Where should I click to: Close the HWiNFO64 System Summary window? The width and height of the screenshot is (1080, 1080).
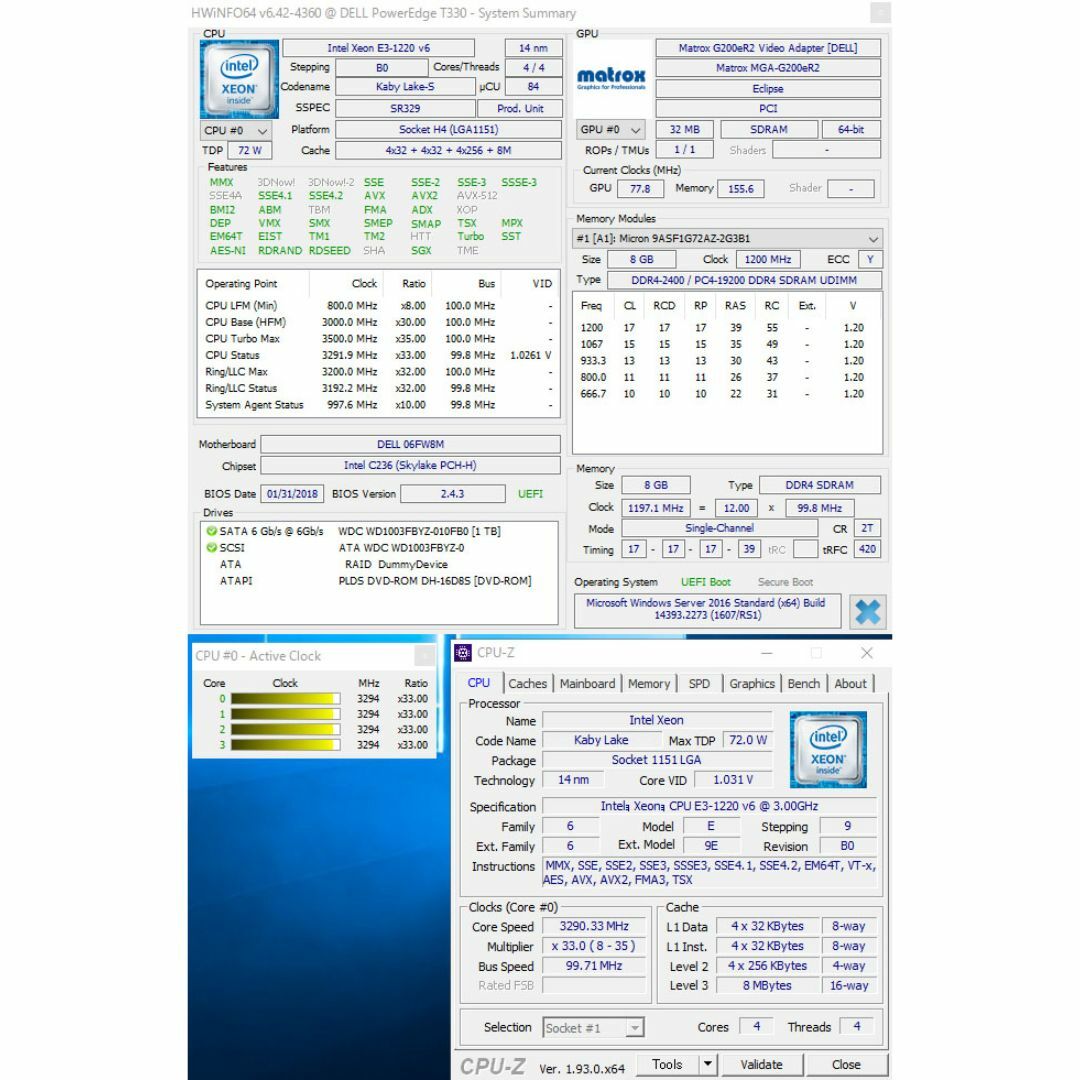[880, 12]
